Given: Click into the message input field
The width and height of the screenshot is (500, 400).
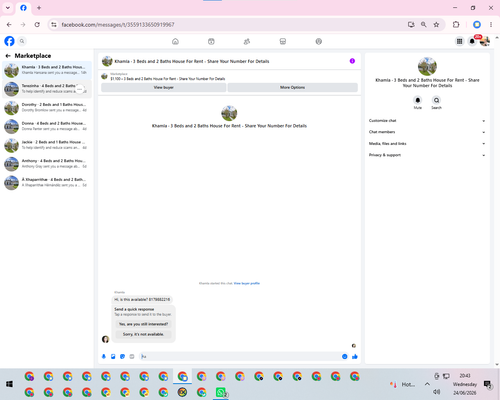Looking at the screenshot, I should coord(240,356).
